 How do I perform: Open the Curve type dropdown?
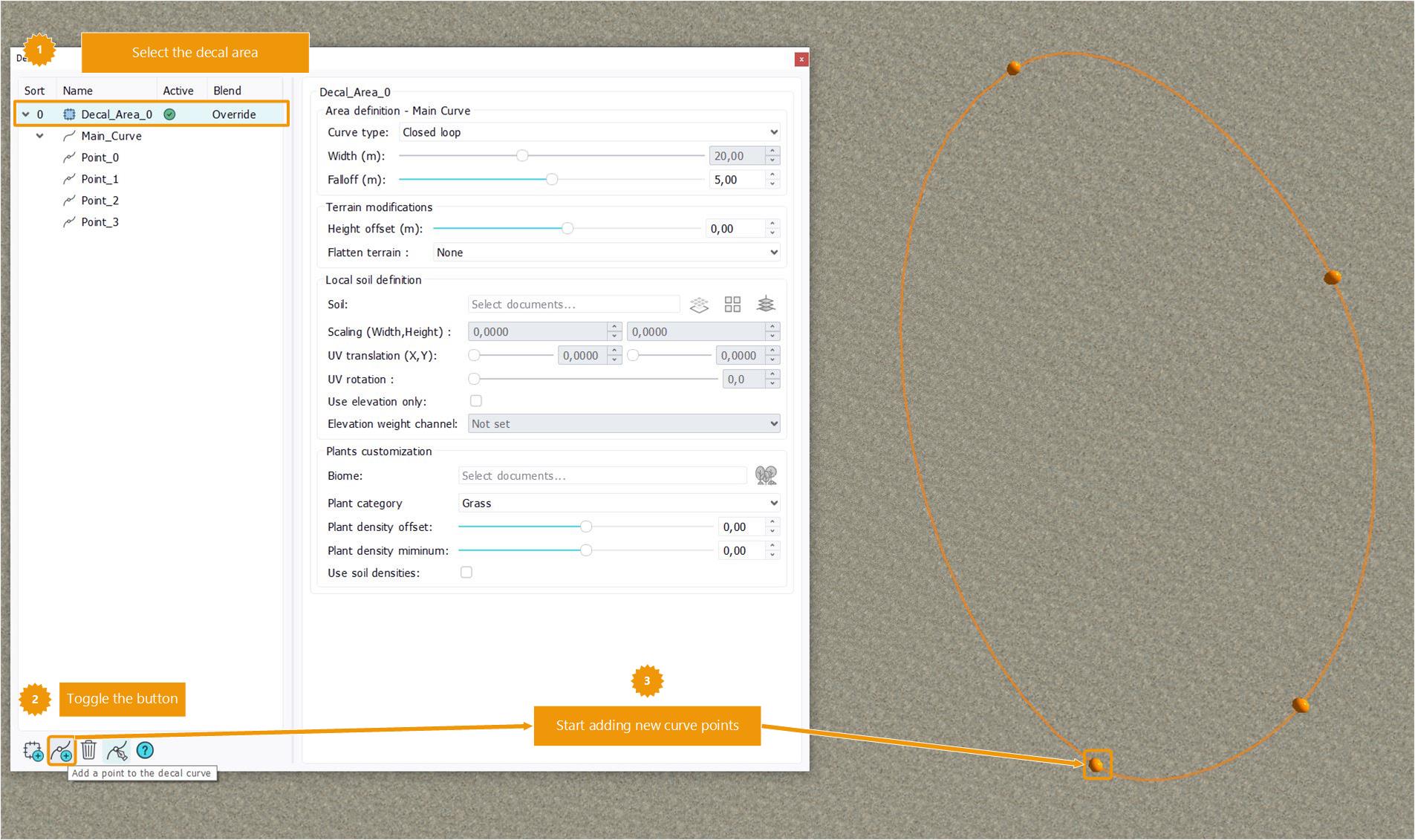tap(589, 132)
